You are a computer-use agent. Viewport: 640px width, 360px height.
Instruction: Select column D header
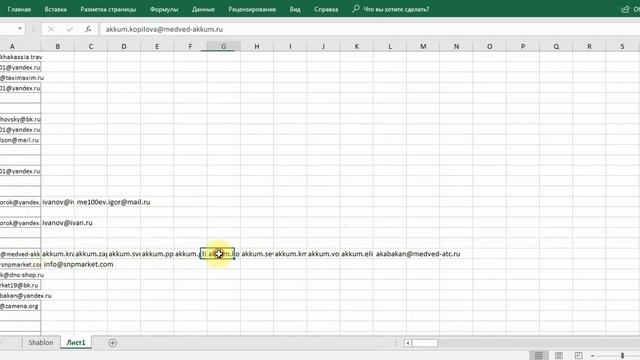coord(124,47)
